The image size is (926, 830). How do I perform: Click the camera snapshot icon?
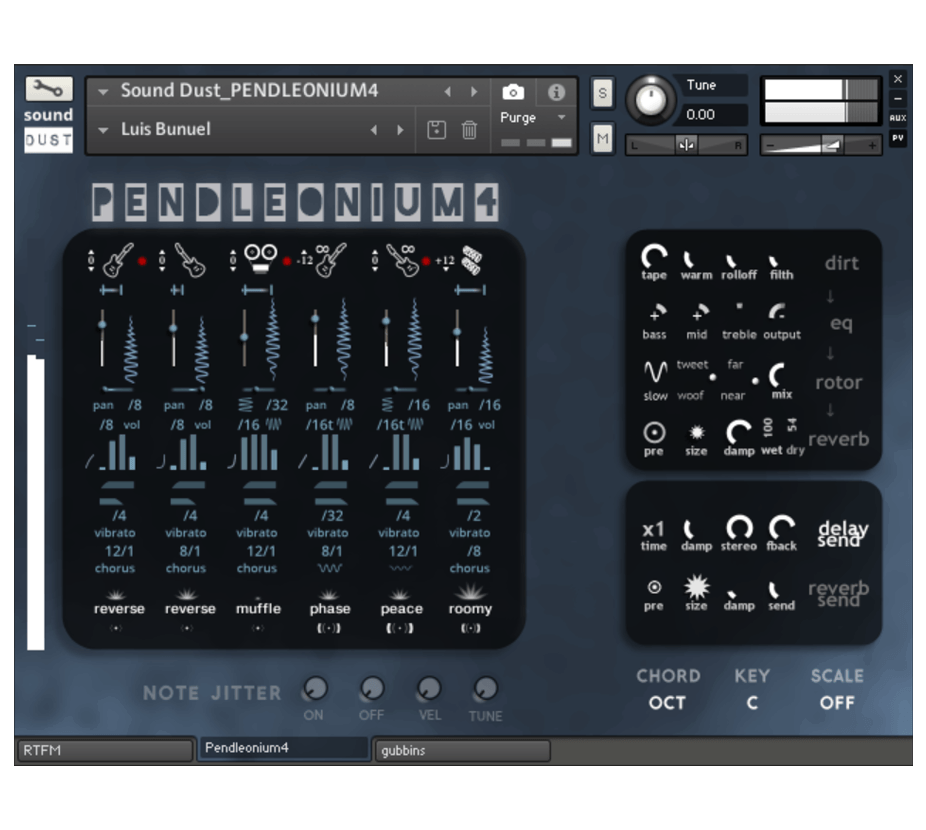point(513,92)
